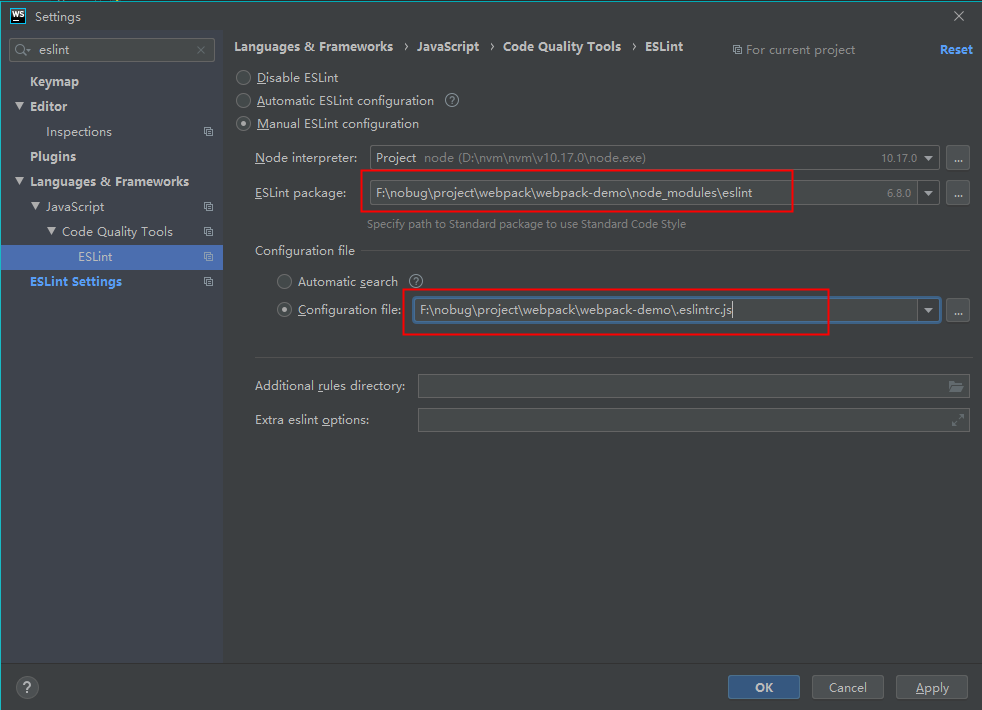The height and width of the screenshot is (710, 982).
Task: Open Plugins settings page
Action: click(x=53, y=157)
